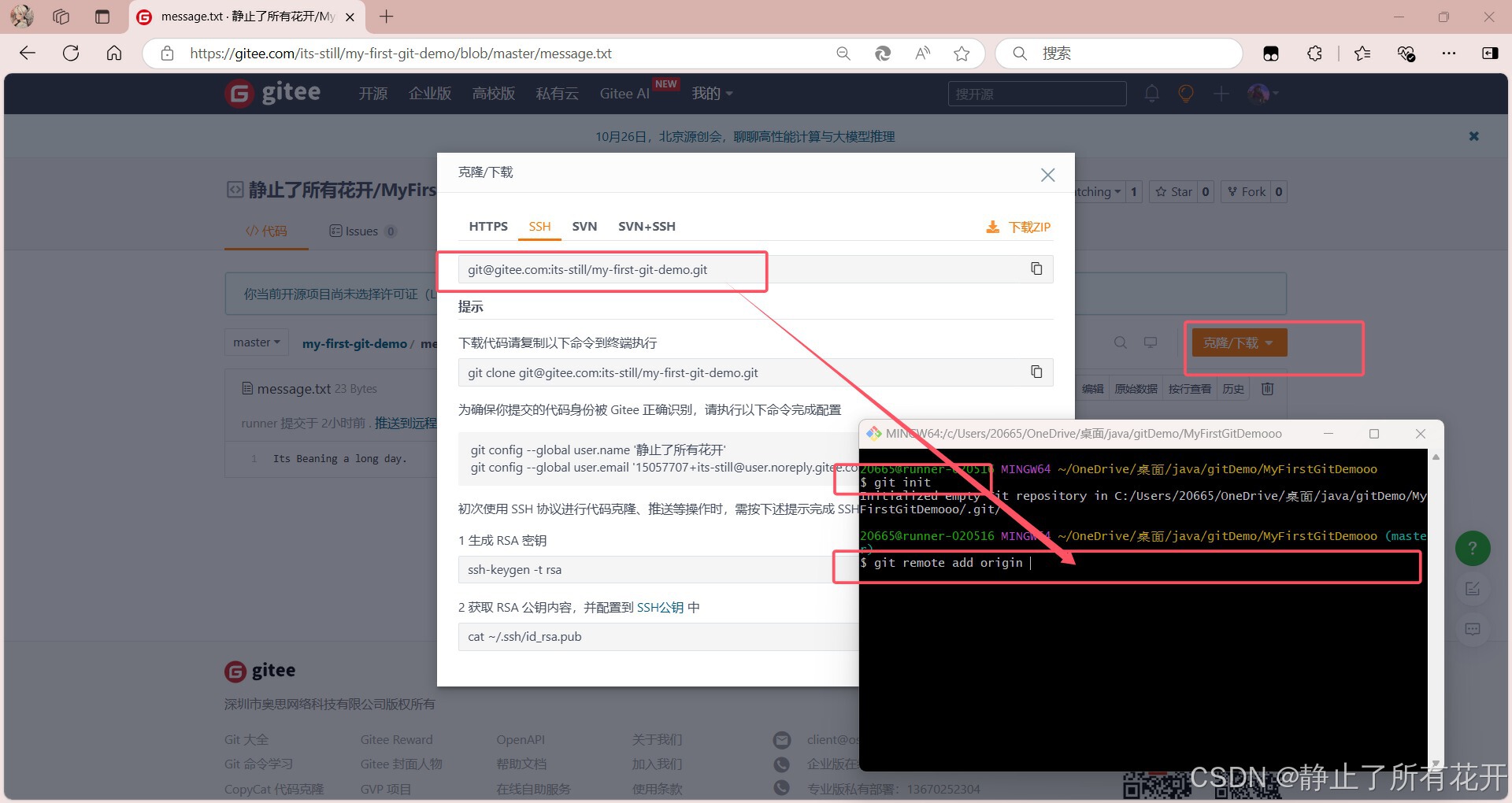Open browser extensions puzzle icon

tap(1314, 53)
